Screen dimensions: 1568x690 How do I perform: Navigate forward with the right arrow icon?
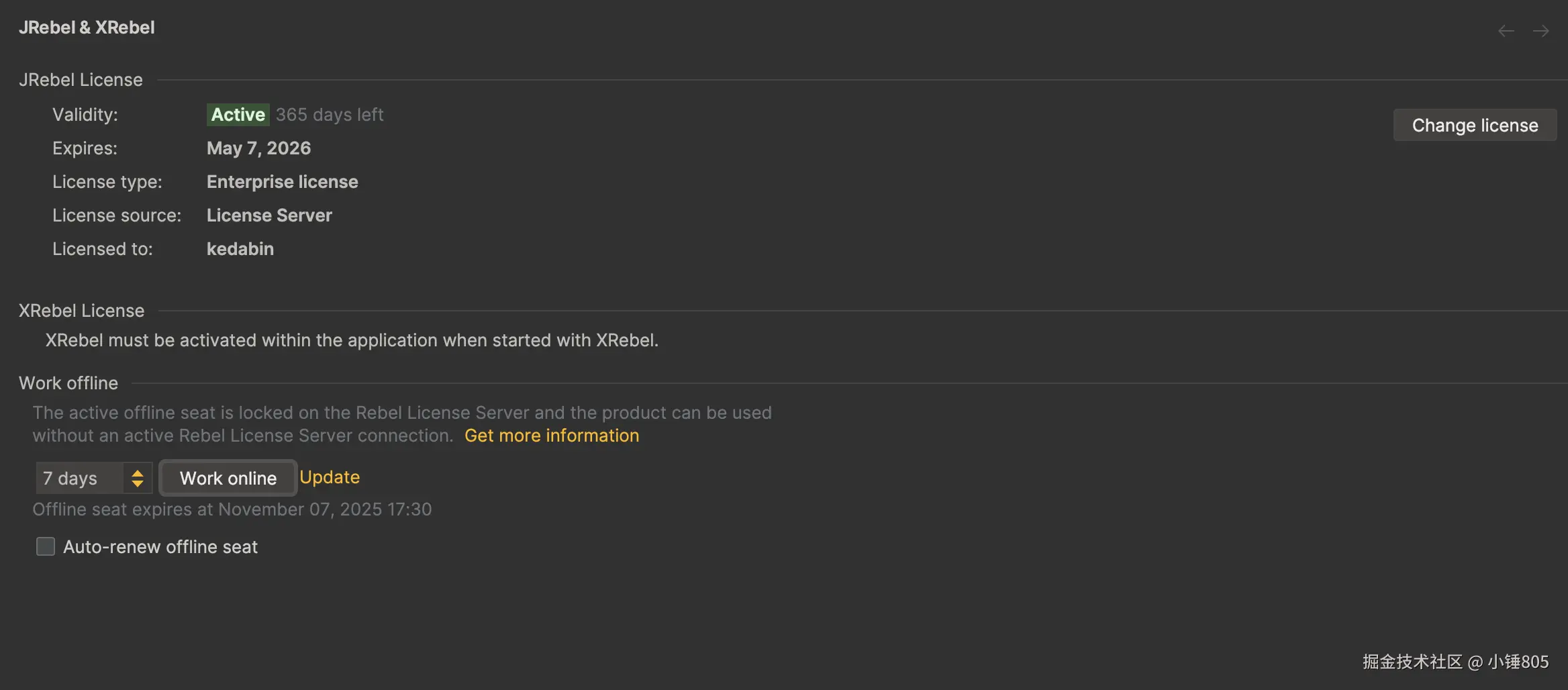[x=1540, y=31]
